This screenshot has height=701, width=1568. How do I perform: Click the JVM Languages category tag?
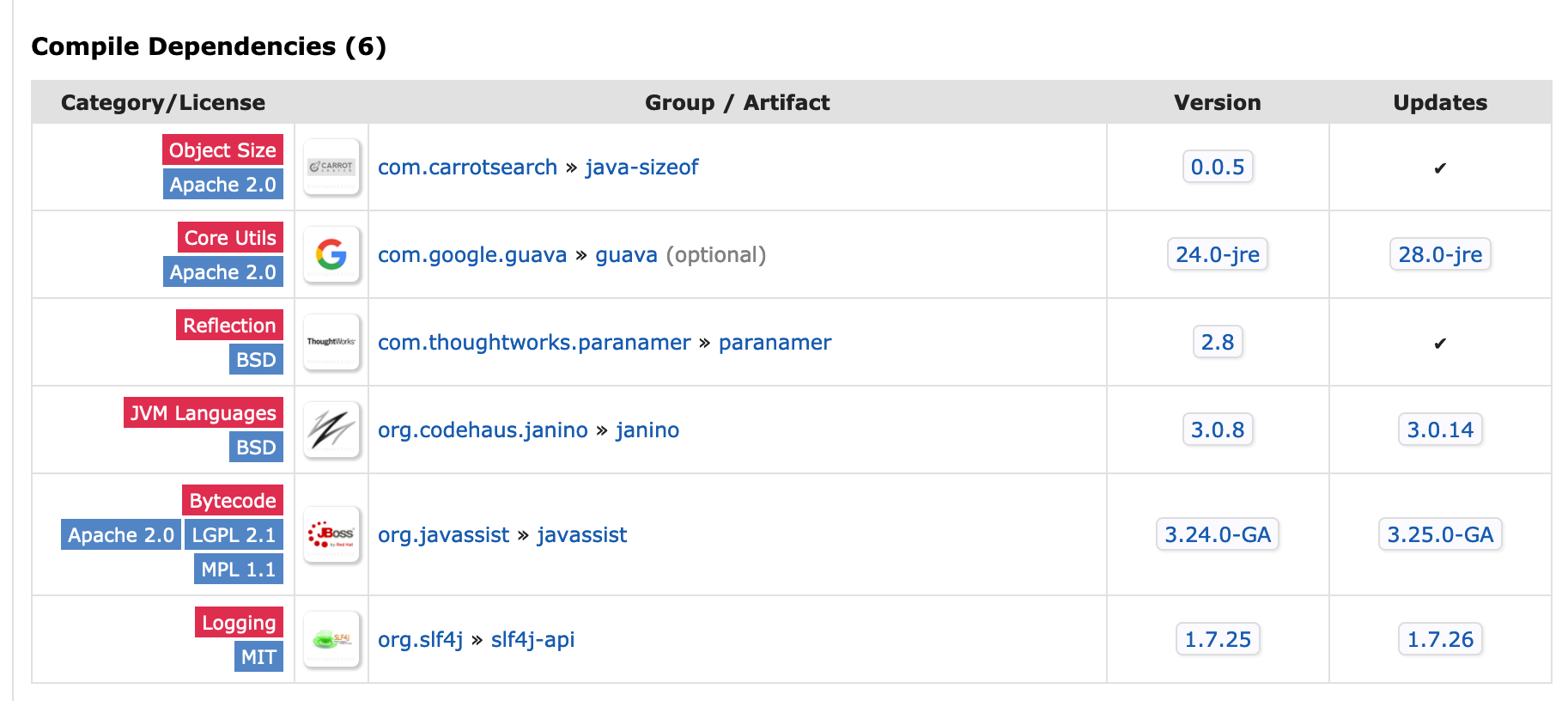[x=204, y=412]
